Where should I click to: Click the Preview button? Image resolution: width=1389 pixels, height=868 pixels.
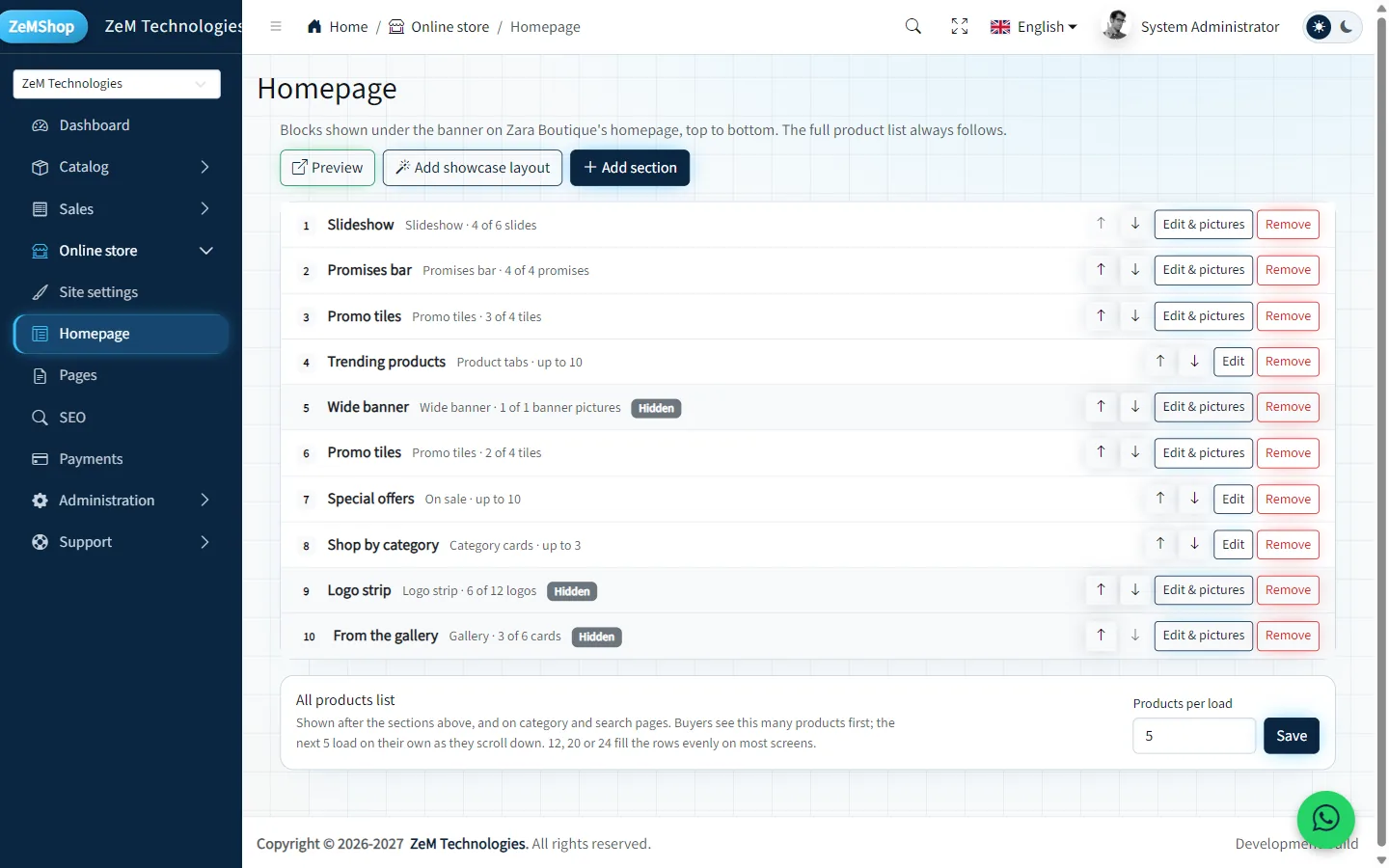tap(327, 168)
